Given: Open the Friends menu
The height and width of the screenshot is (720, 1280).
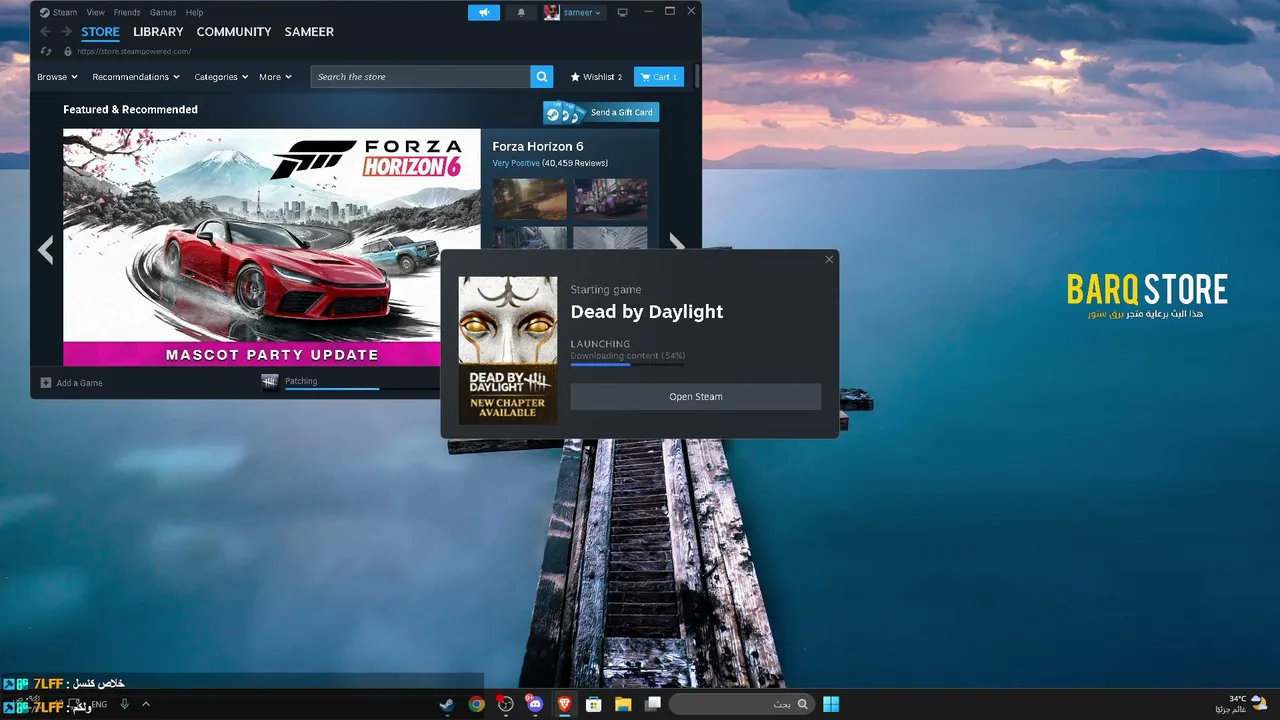Looking at the screenshot, I should (127, 13).
